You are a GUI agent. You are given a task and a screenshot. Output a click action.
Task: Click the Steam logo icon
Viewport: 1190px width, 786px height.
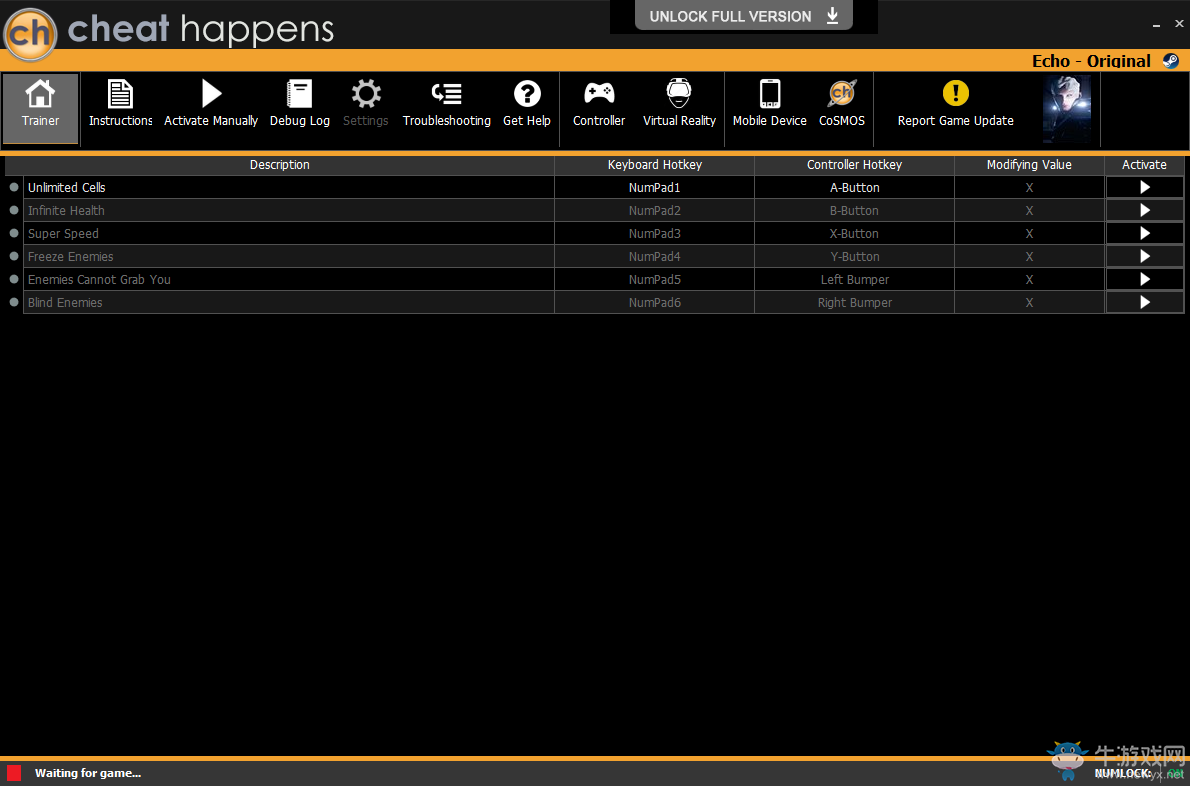coord(1171,61)
